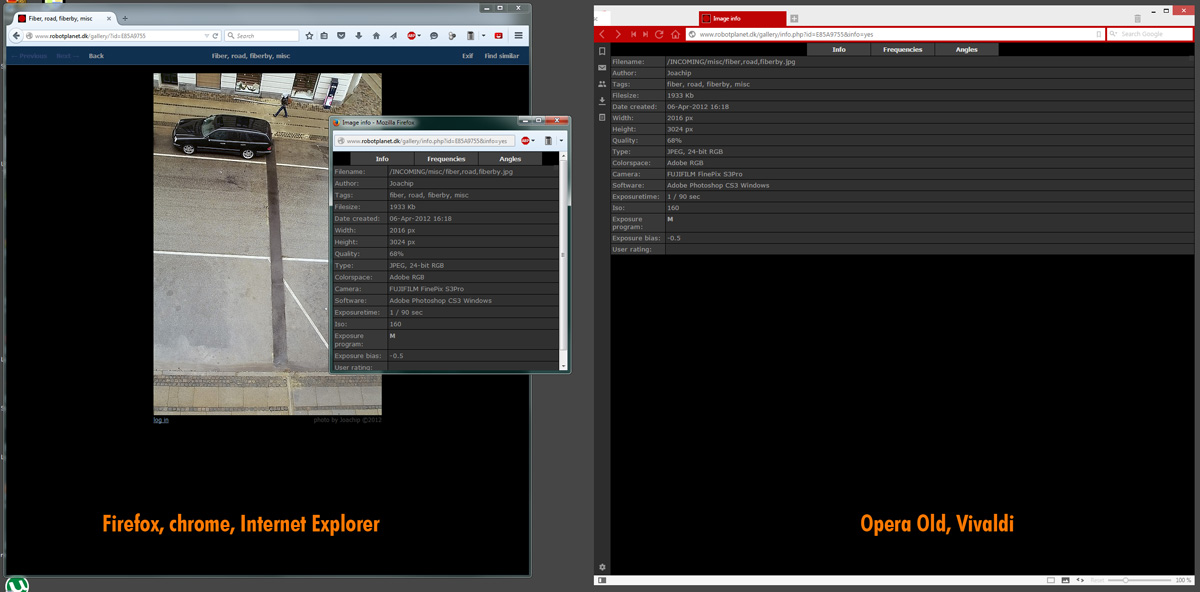Click the street photo in the Firefox gallery
Viewport: 1200px width, 592px height.
tap(267, 244)
